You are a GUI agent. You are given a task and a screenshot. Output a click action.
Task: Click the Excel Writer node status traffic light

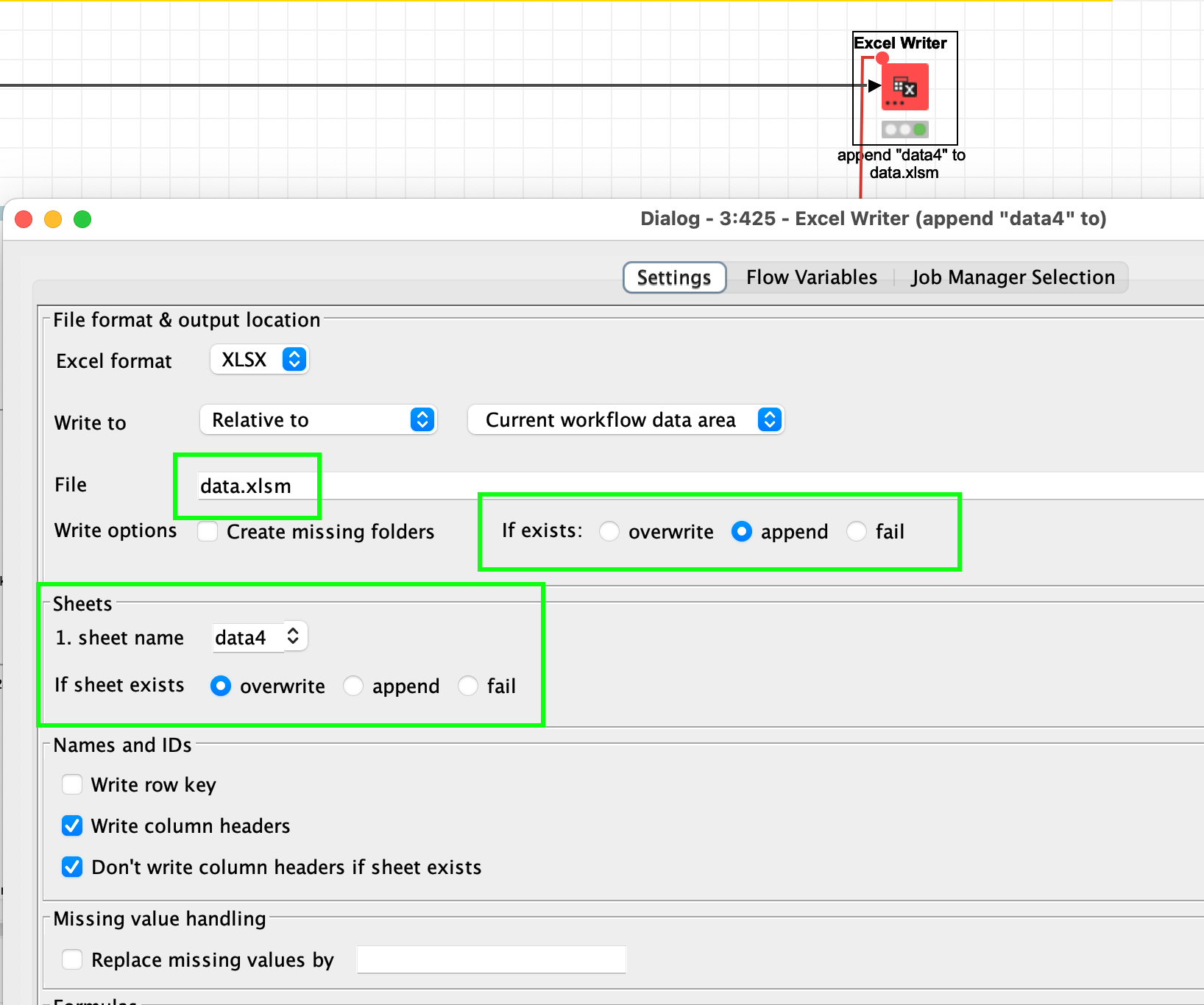click(x=904, y=129)
